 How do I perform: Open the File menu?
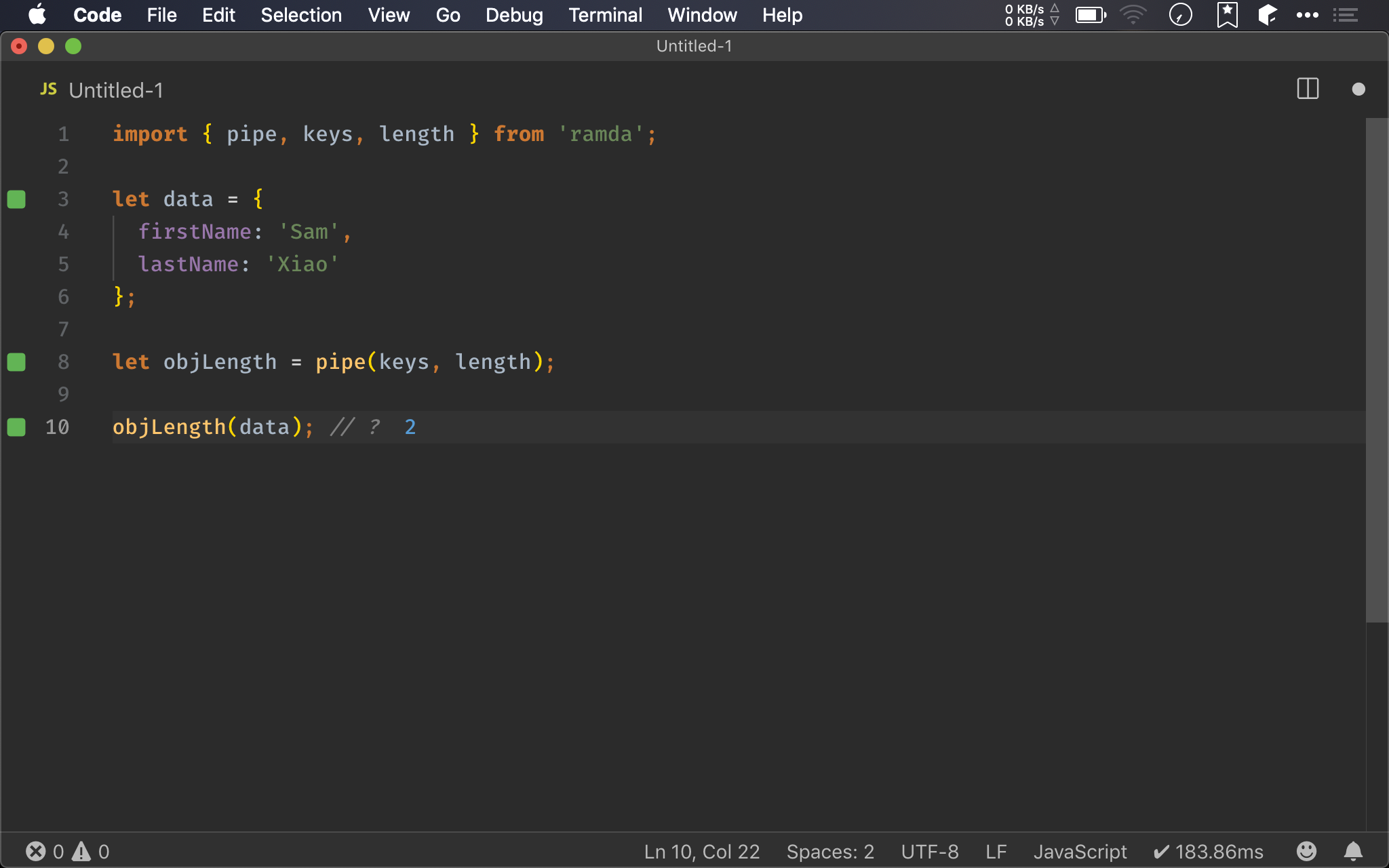[161, 15]
